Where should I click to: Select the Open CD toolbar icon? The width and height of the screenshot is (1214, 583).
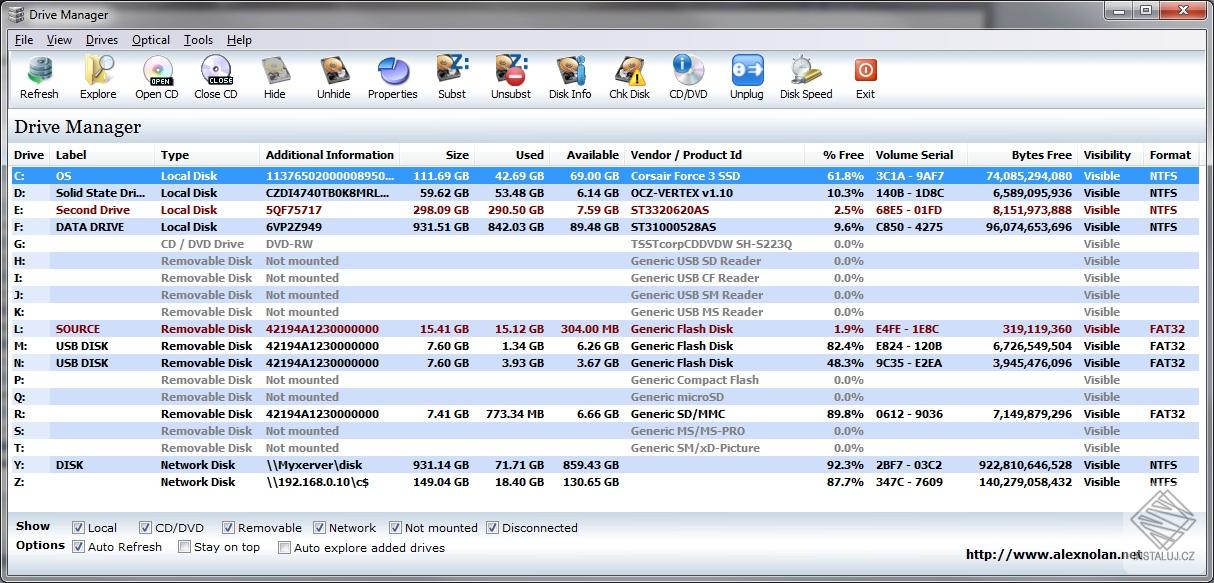point(156,76)
